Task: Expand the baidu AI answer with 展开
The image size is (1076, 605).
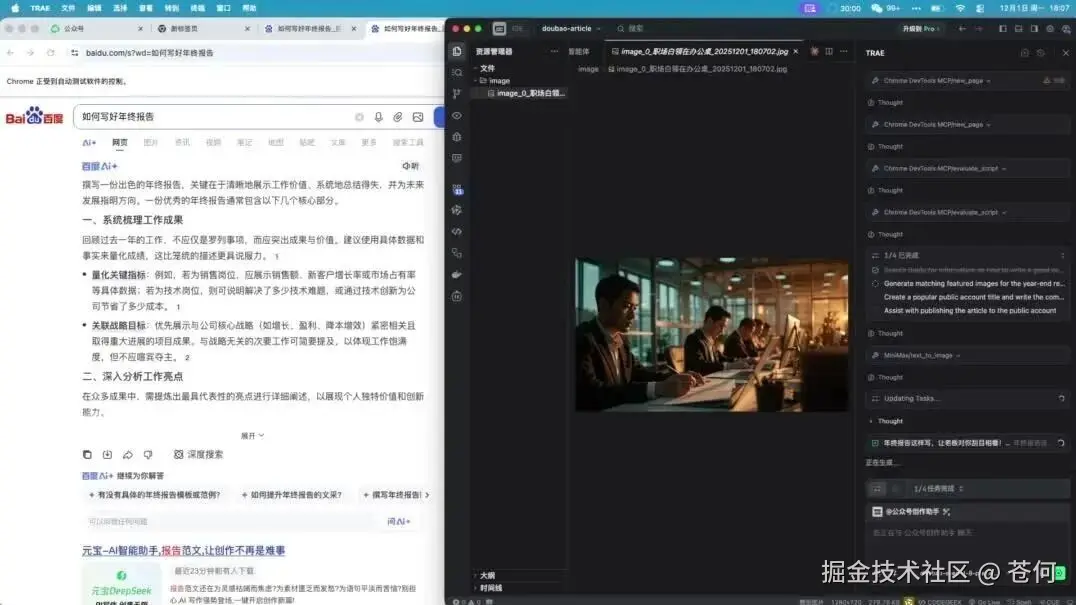Action: [252, 436]
